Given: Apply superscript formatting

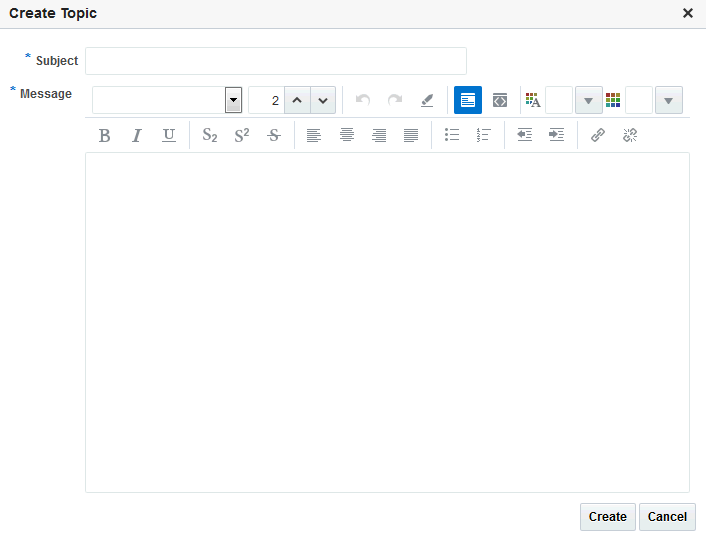Looking at the screenshot, I should coord(242,135).
